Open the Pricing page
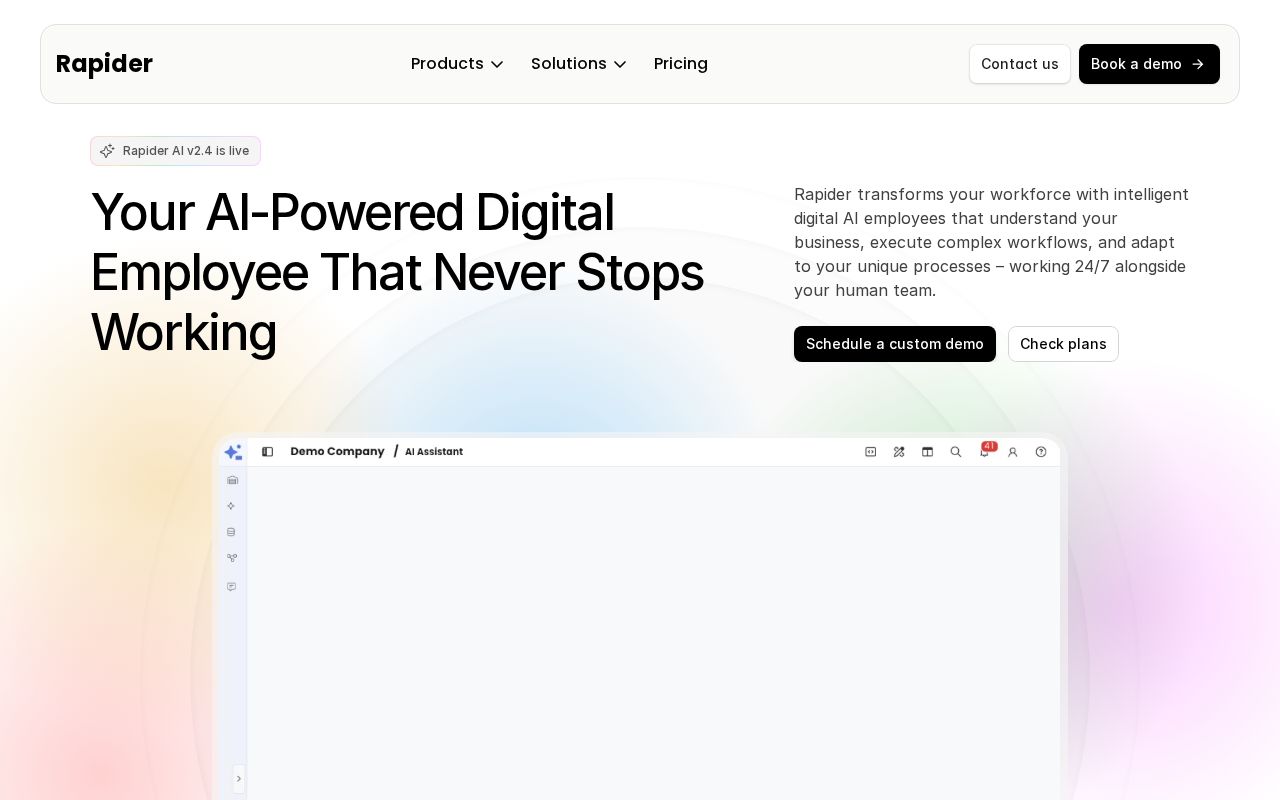 point(680,64)
